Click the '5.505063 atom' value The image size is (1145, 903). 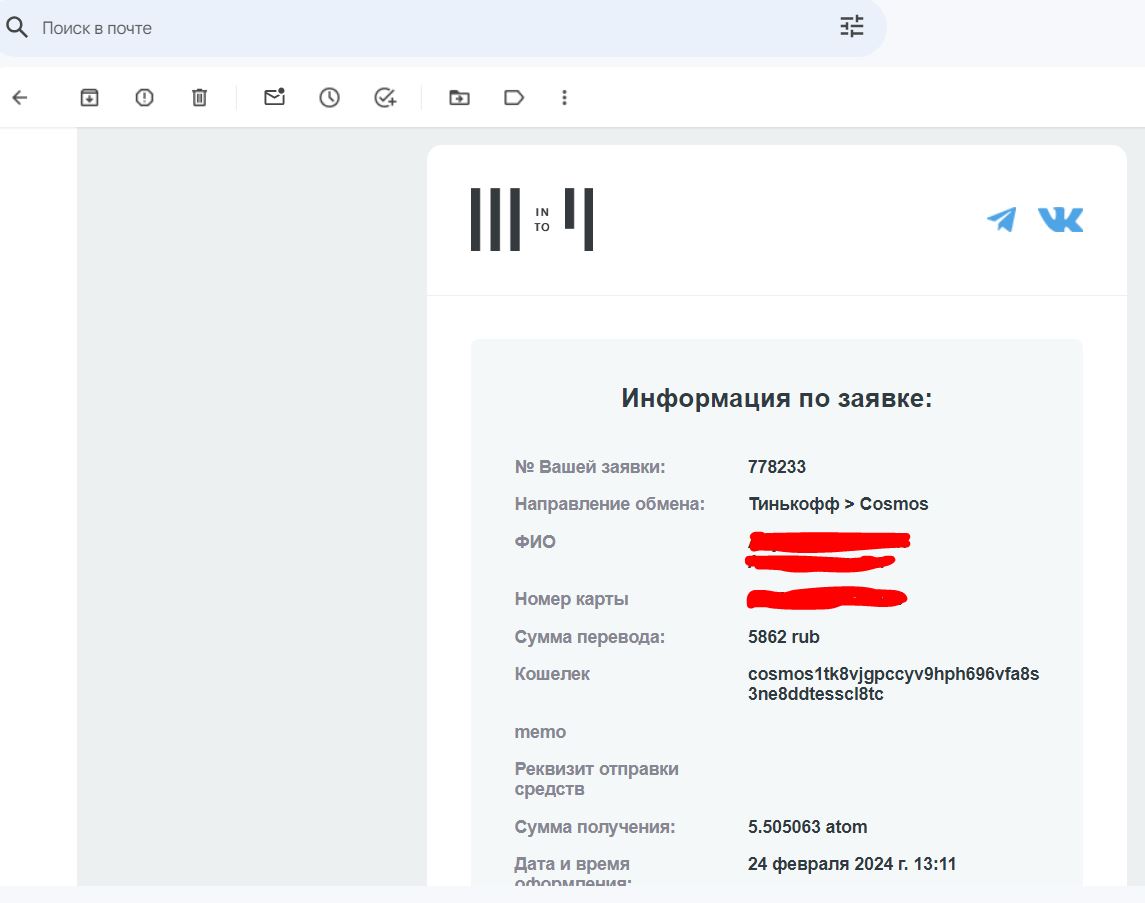pos(807,827)
